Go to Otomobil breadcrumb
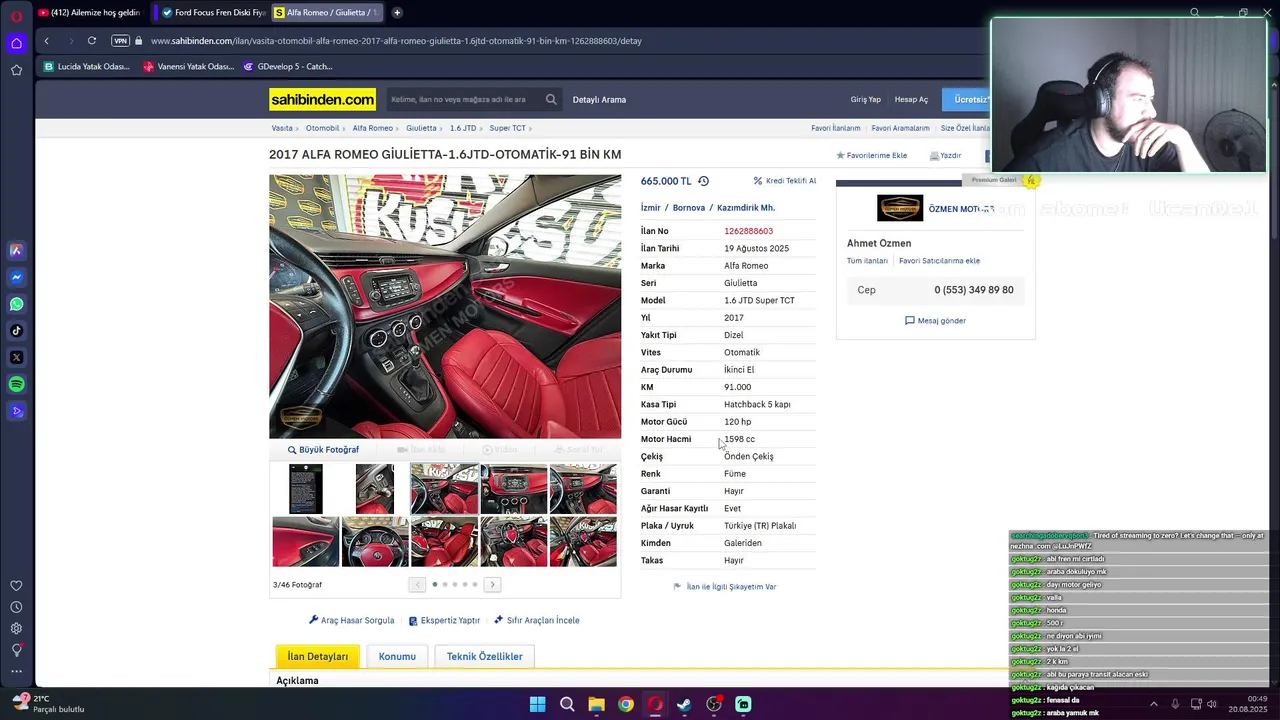Screen dimensions: 1280x720 pos(322,128)
